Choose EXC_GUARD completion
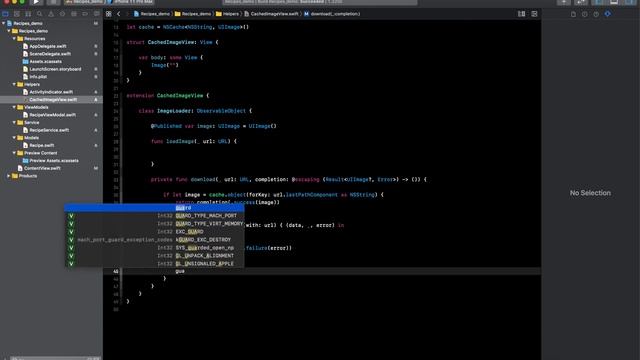 [154, 232]
